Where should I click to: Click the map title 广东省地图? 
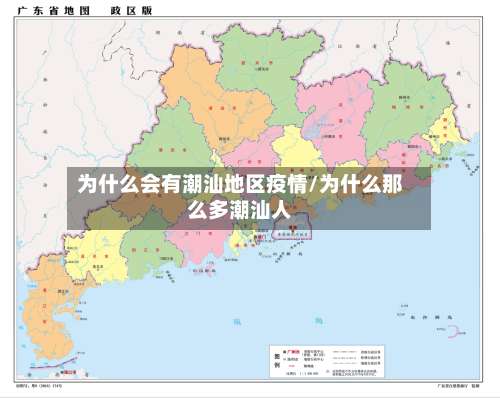tap(53, 11)
